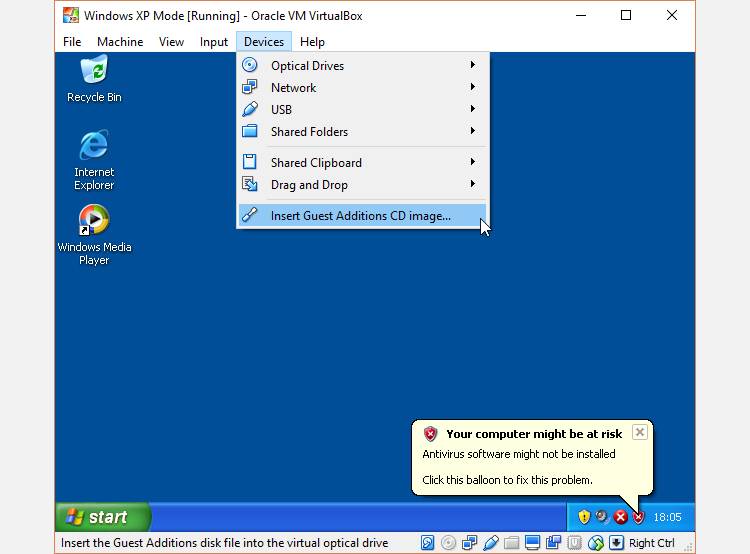Image resolution: width=750 pixels, height=554 pixels.
Task: Open the Machine menu
Action: [120, 42]
